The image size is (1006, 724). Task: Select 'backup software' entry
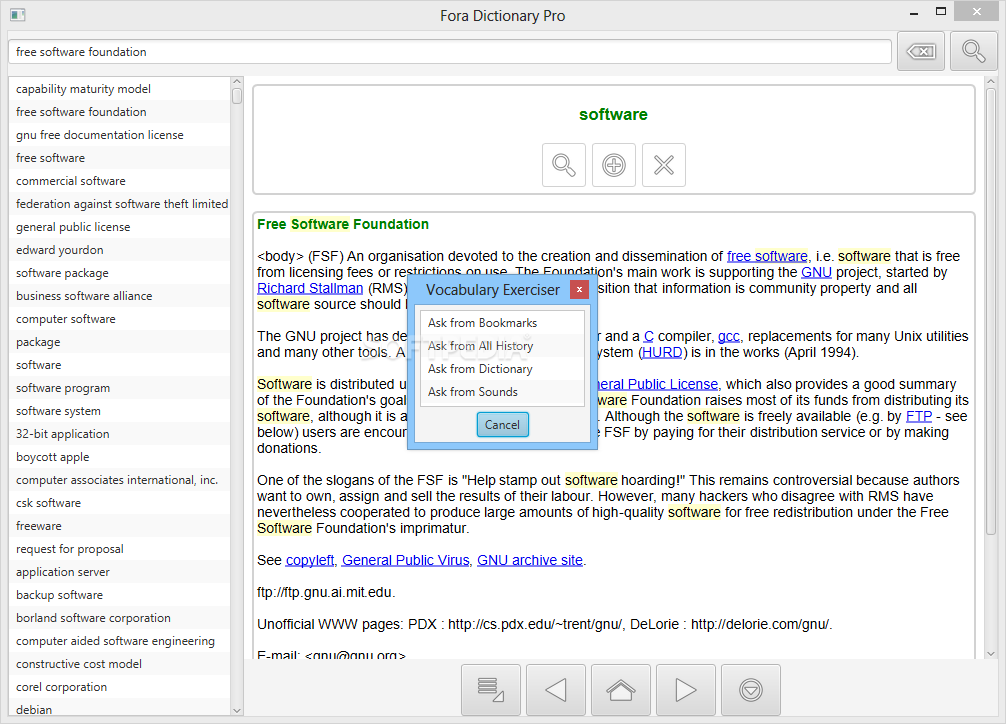(x=120, y=595)
